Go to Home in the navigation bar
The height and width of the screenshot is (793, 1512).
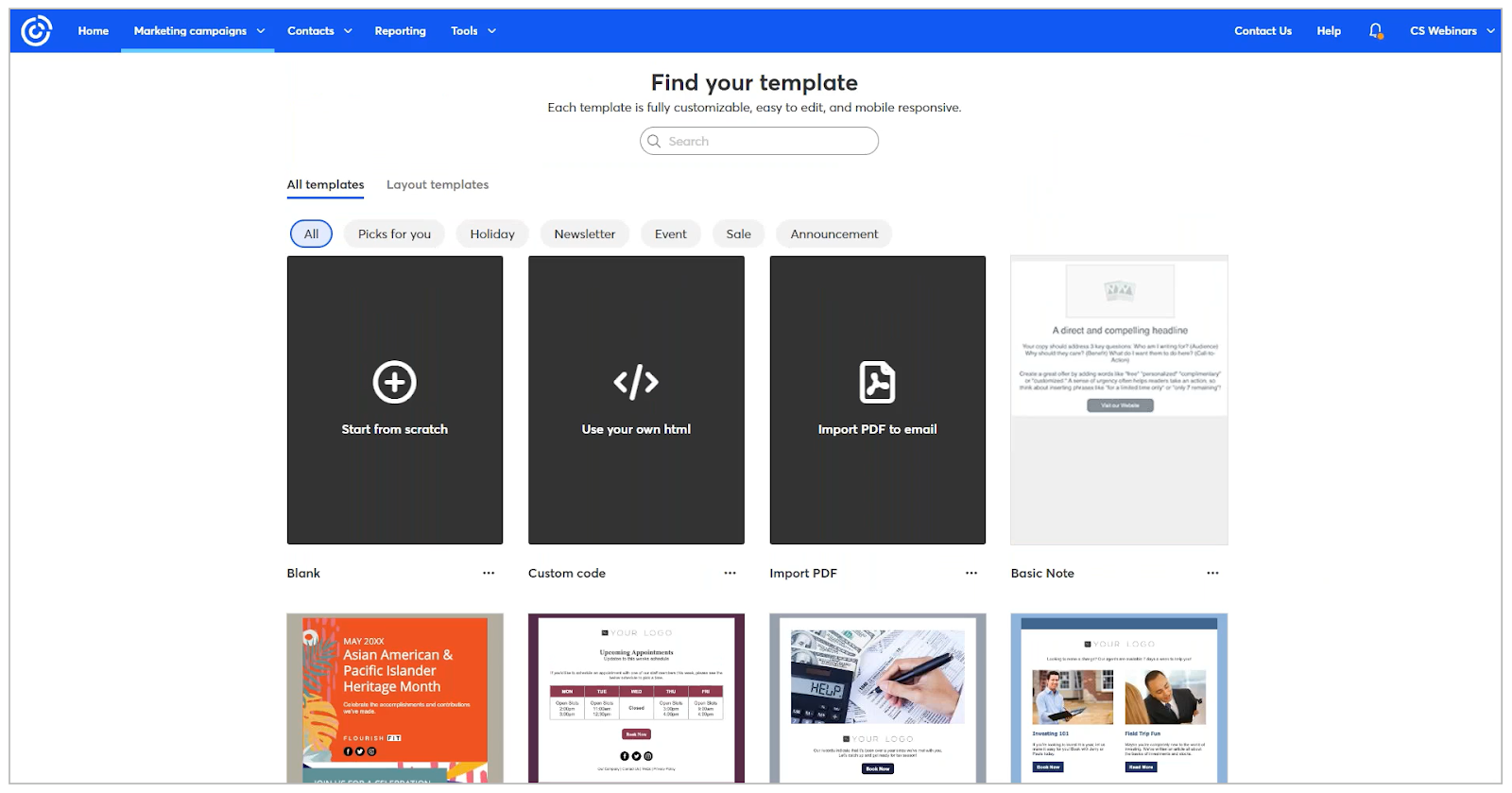click(x=94, y=31)
